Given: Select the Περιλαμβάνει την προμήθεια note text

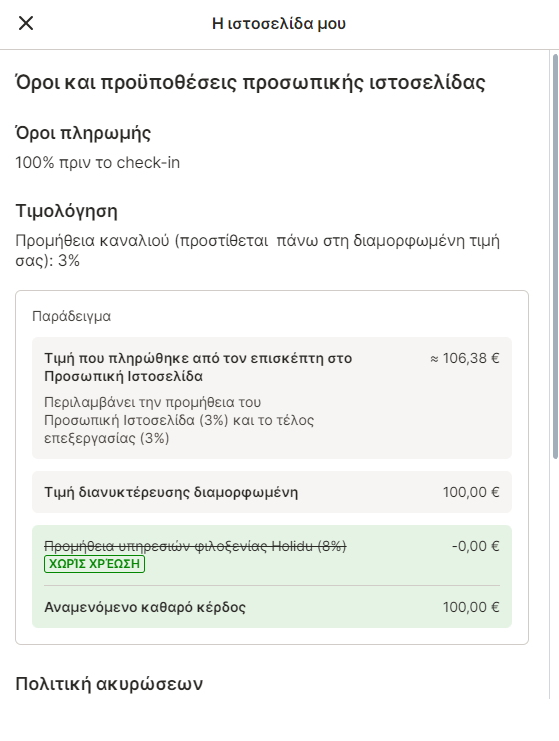Looking at the screenshot, I should 179,420.
